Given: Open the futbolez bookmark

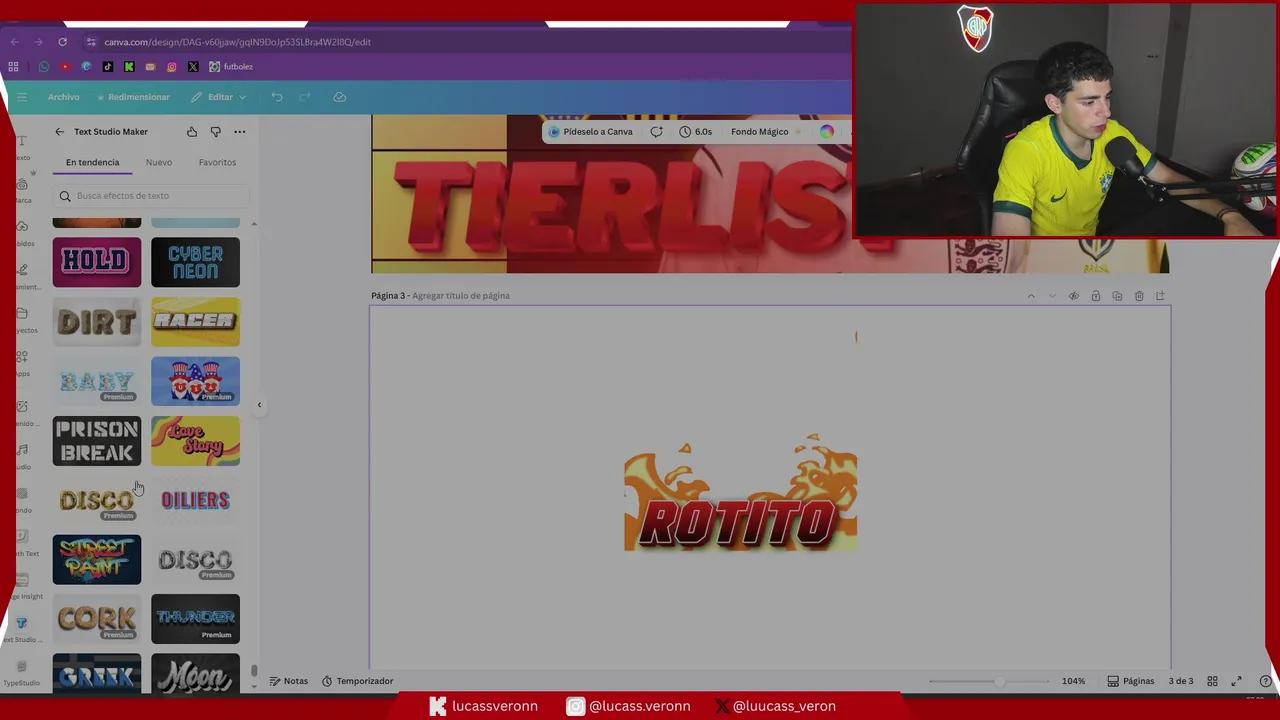Looking at the screenshot, I should 231,67.
